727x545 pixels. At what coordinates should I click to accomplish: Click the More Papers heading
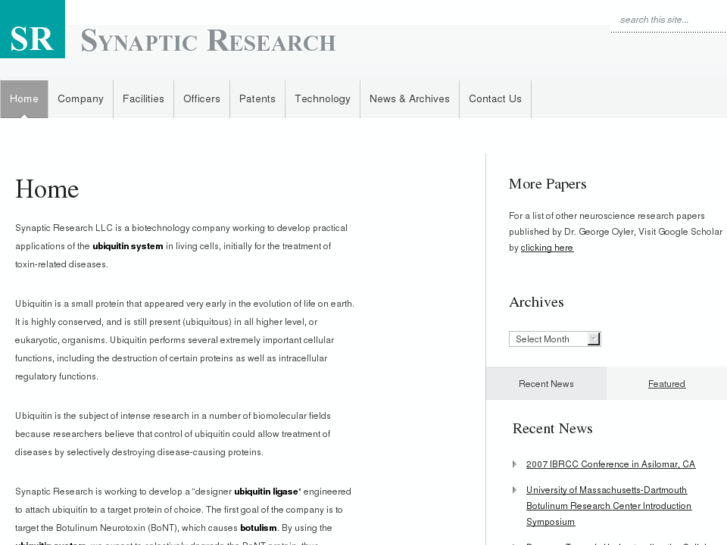(548, 184)
